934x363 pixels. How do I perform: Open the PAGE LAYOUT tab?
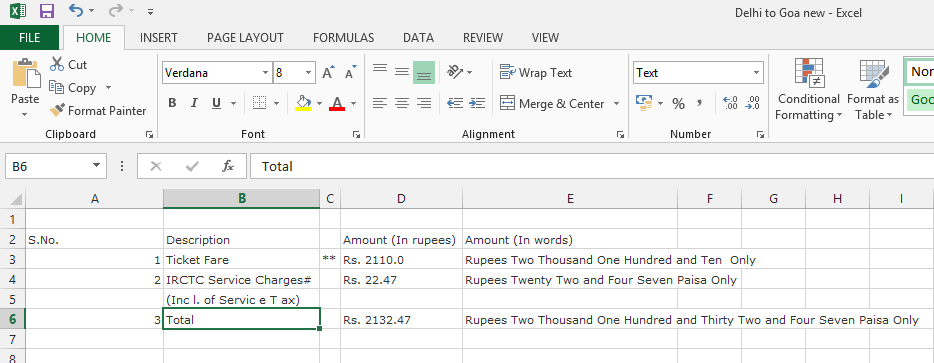click(x=245, y=38)
